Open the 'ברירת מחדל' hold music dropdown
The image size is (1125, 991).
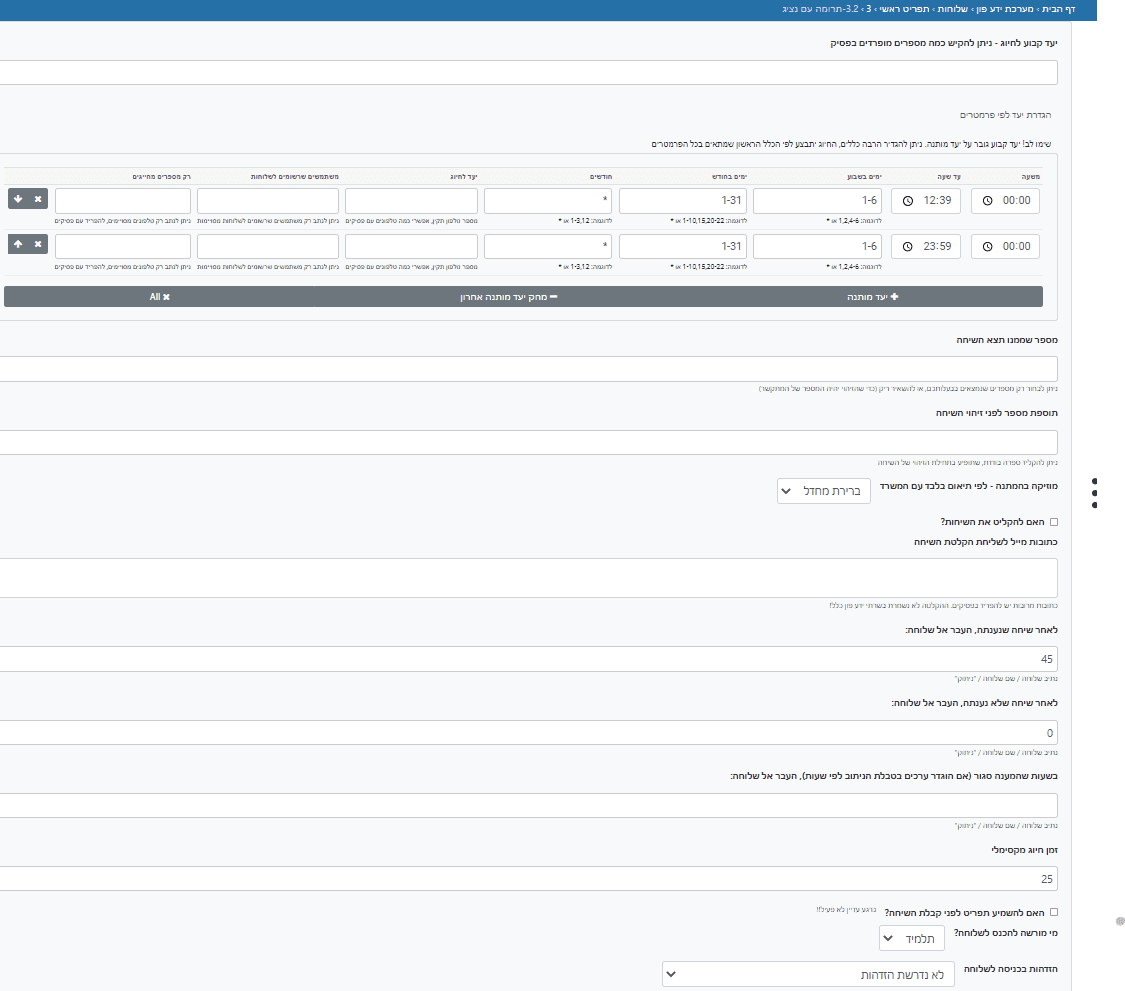[x=824, y=491]
